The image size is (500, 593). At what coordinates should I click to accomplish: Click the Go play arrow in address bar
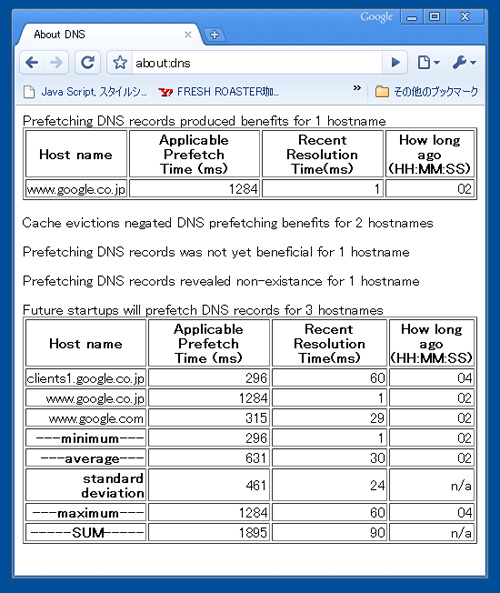coord(395,62)
